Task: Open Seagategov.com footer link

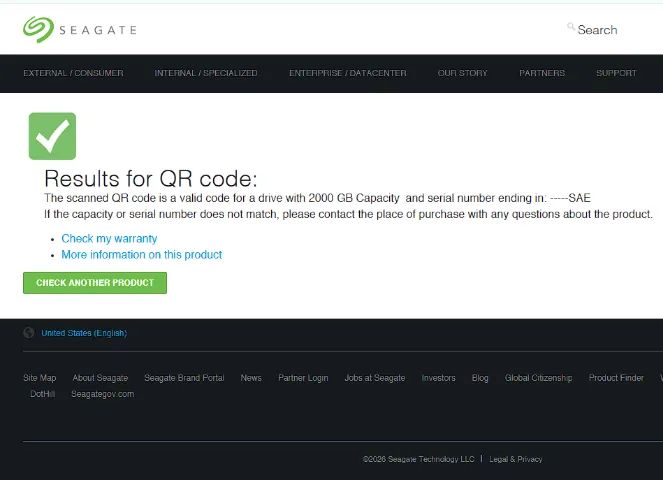Action: coord(103,394)
